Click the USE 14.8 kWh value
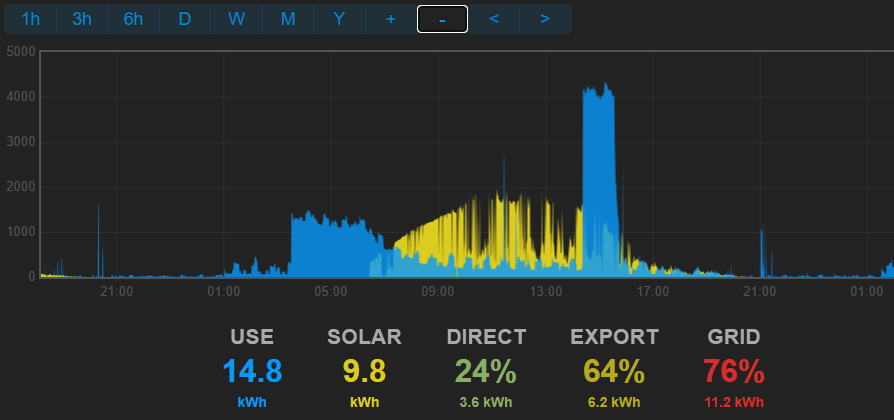Screen dimensions: 894x420 click(252, 372)
